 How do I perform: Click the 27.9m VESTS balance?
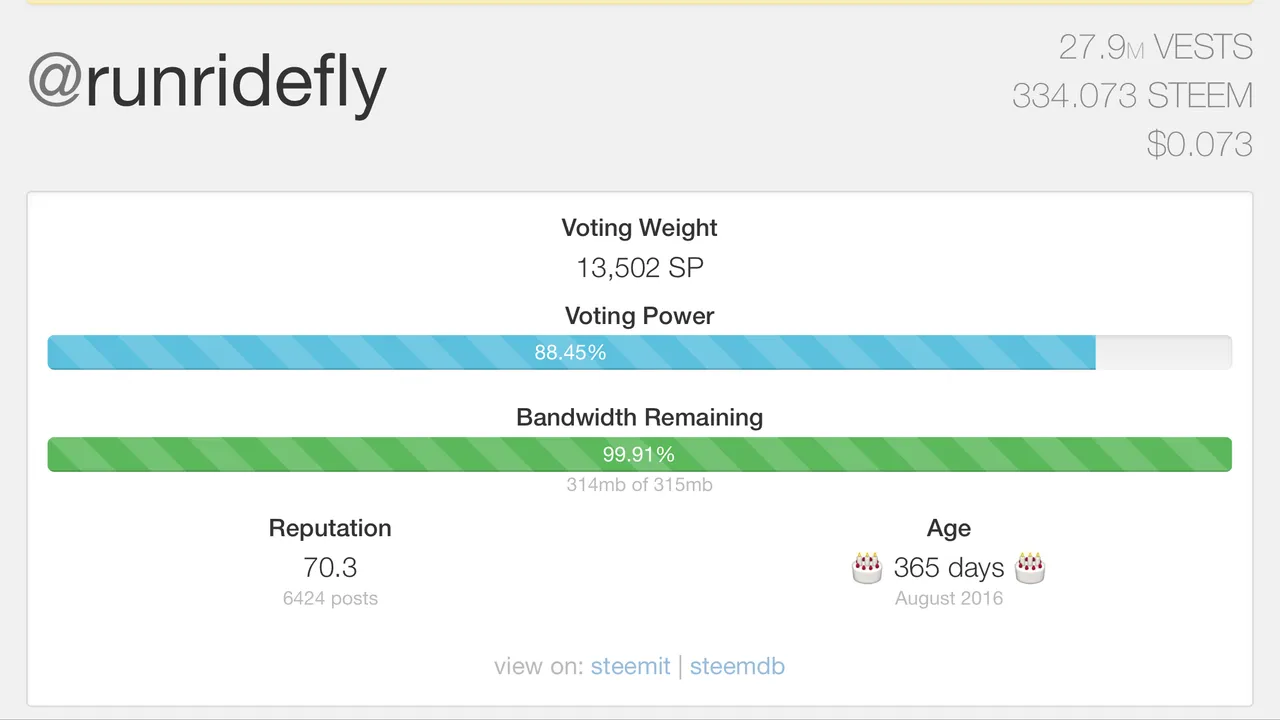(1155, 47)
